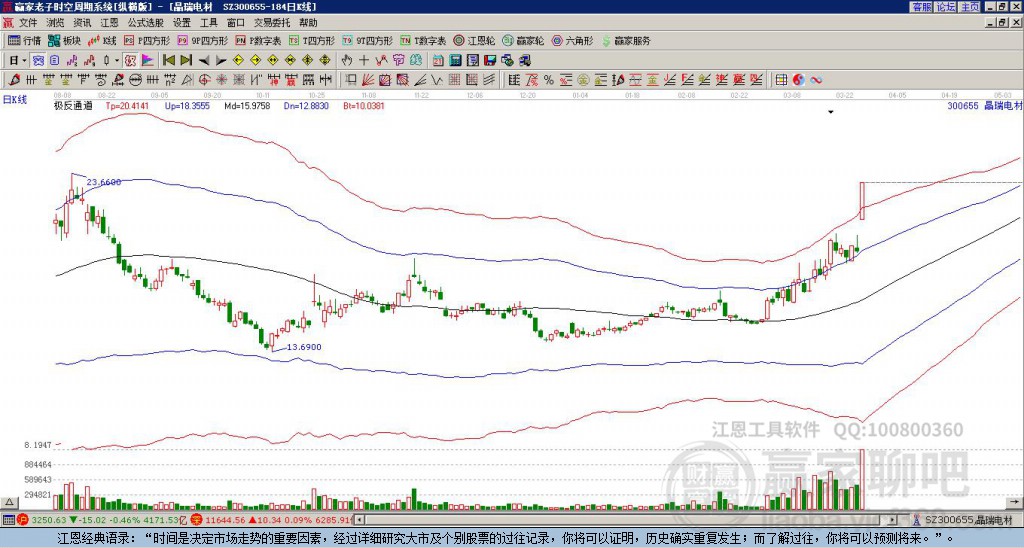This screenshot has height=548, width=1024.
Task: Open the 9P四方形 tool
Action: click(202, 40)
